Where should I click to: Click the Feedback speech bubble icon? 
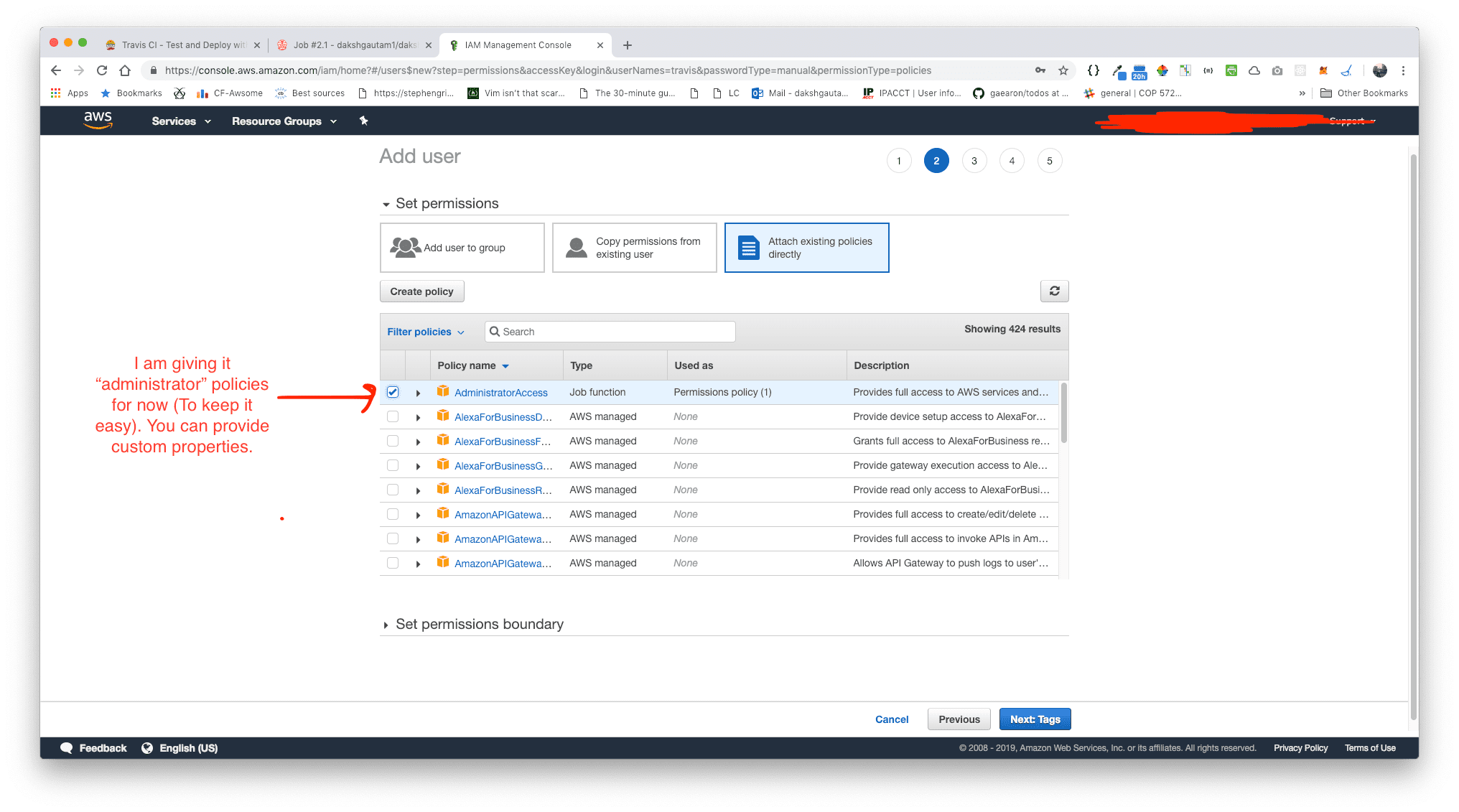pos(67,747)
